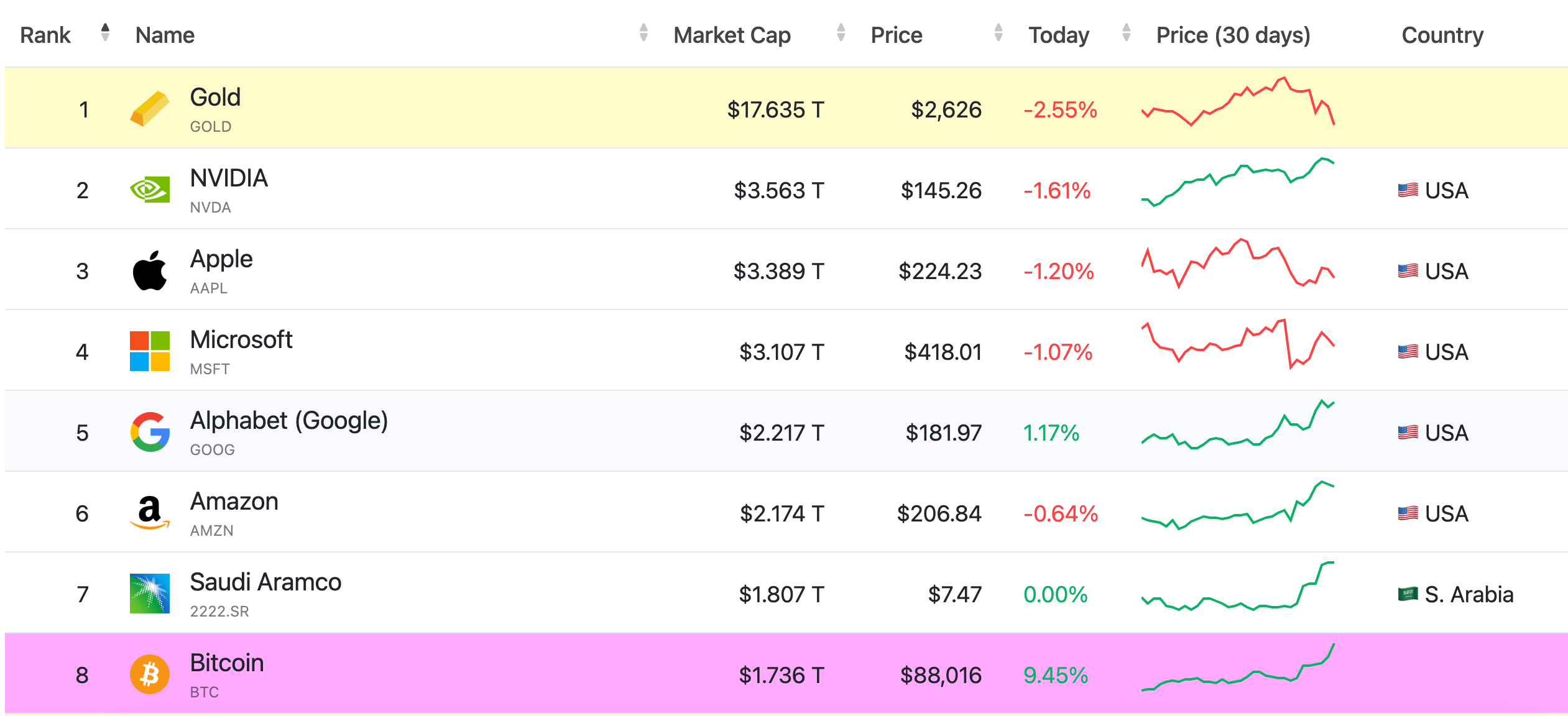Sort by Price using sort arrows
Screen dimensions: 1568x716
click(998, 32)
